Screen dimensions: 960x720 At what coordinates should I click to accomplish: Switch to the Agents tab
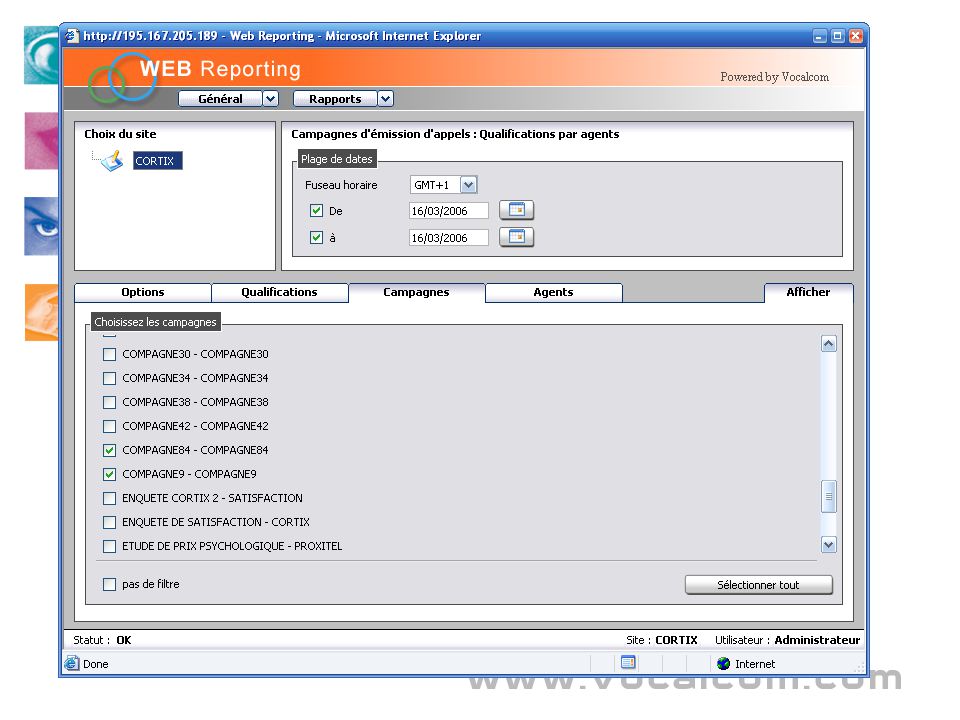tap(553, 292)
